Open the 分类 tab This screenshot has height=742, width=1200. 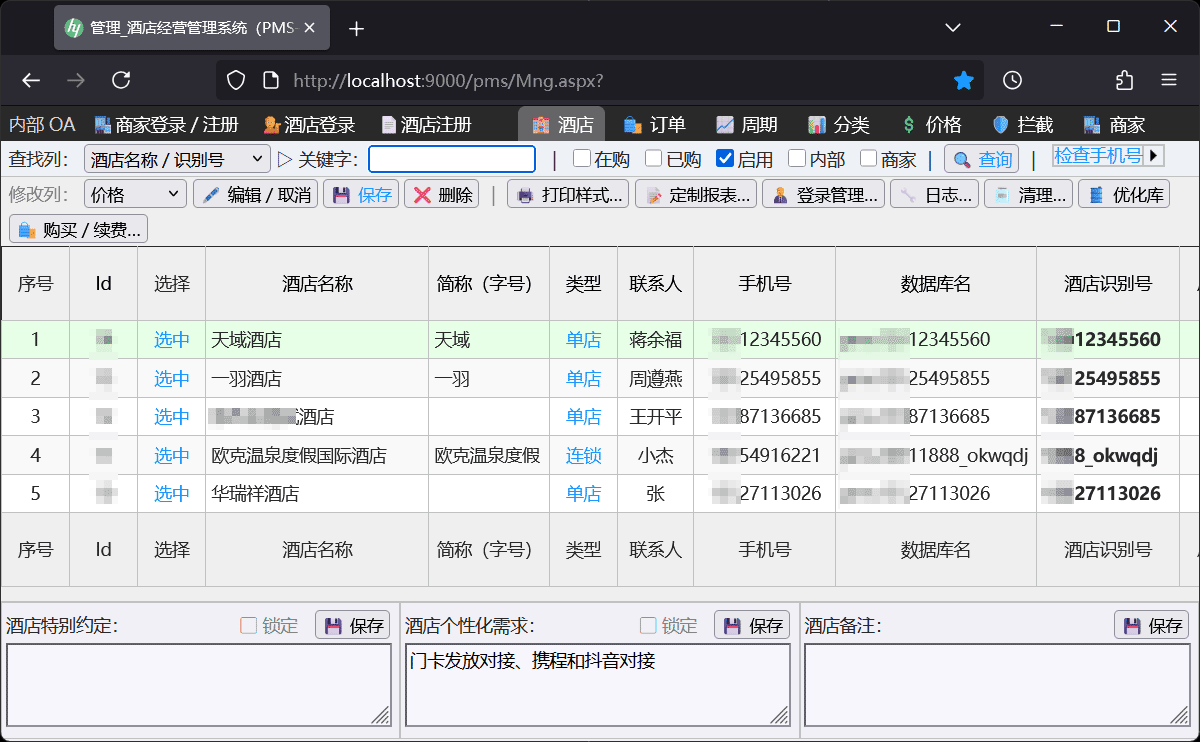840,124
